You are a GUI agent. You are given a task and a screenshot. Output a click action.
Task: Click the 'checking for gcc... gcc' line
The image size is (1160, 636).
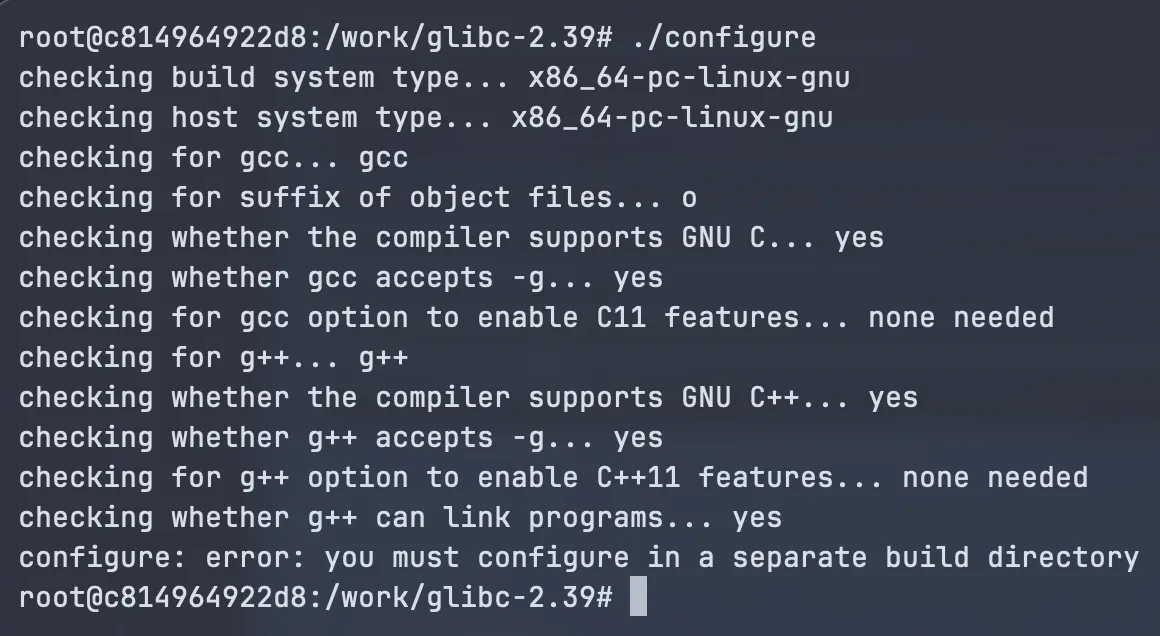pos(213,158)
